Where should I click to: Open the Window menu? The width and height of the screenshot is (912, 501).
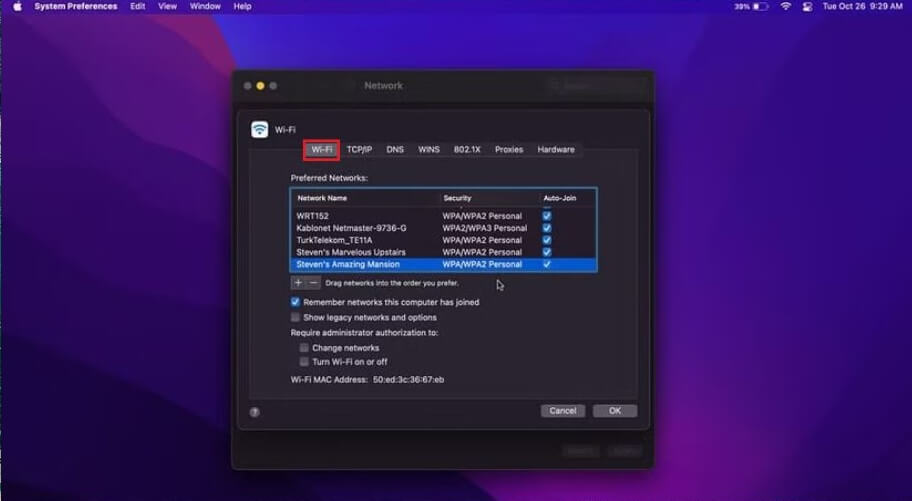coord(205,6)
